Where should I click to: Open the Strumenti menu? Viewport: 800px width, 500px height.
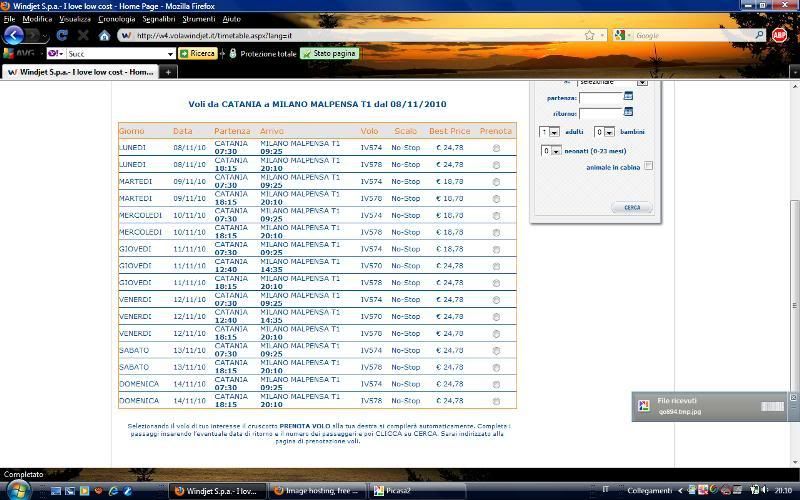pos(198,19)
